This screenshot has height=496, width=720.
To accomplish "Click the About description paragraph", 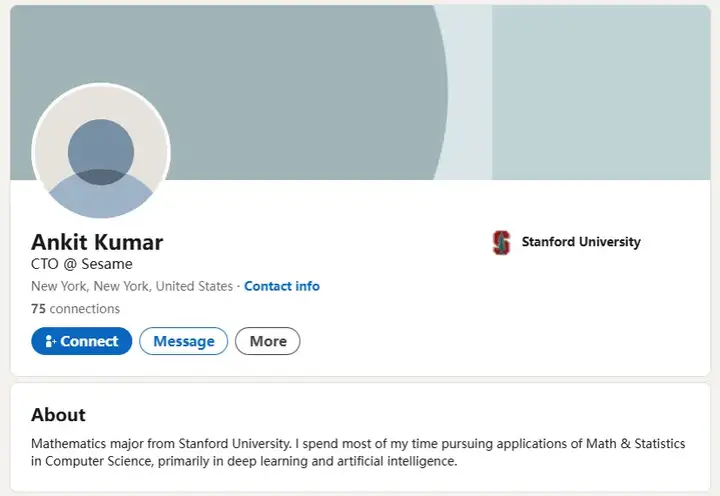I will tap(358, 452).
